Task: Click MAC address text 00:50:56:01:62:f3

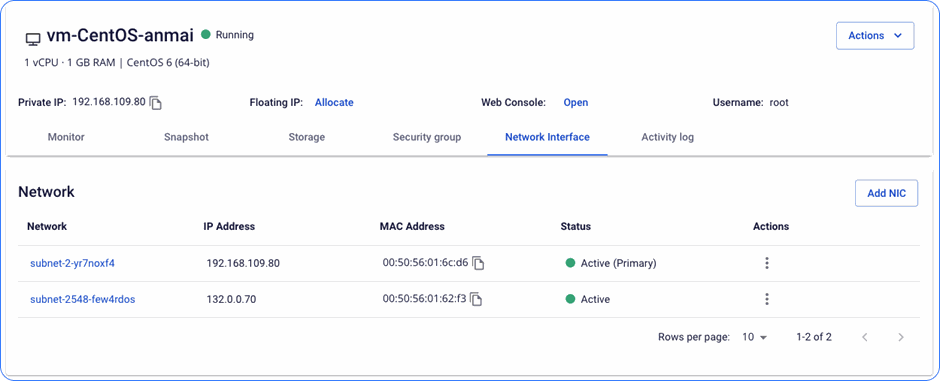Action: click(424, 299)
